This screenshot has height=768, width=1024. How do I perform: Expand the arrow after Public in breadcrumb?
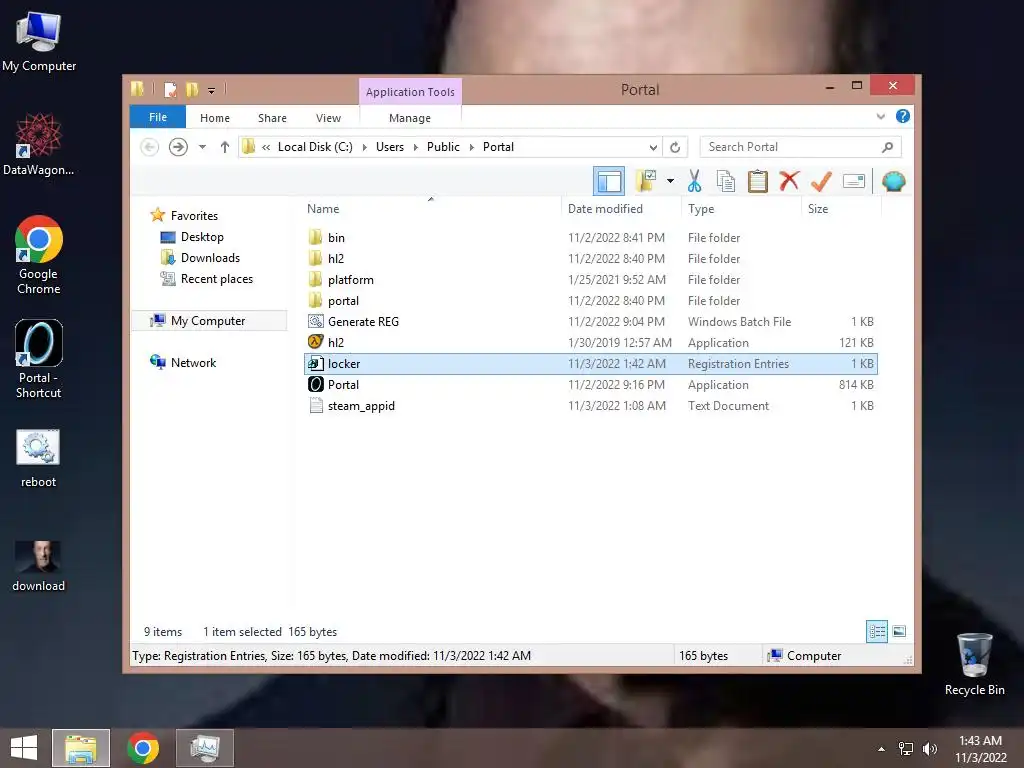pos(472,147)
